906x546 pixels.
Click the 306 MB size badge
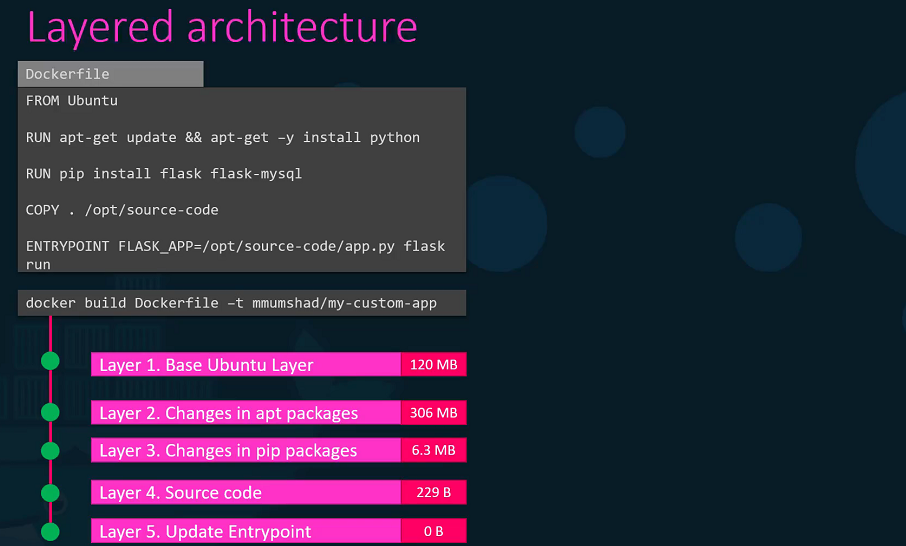click(434, 413)
